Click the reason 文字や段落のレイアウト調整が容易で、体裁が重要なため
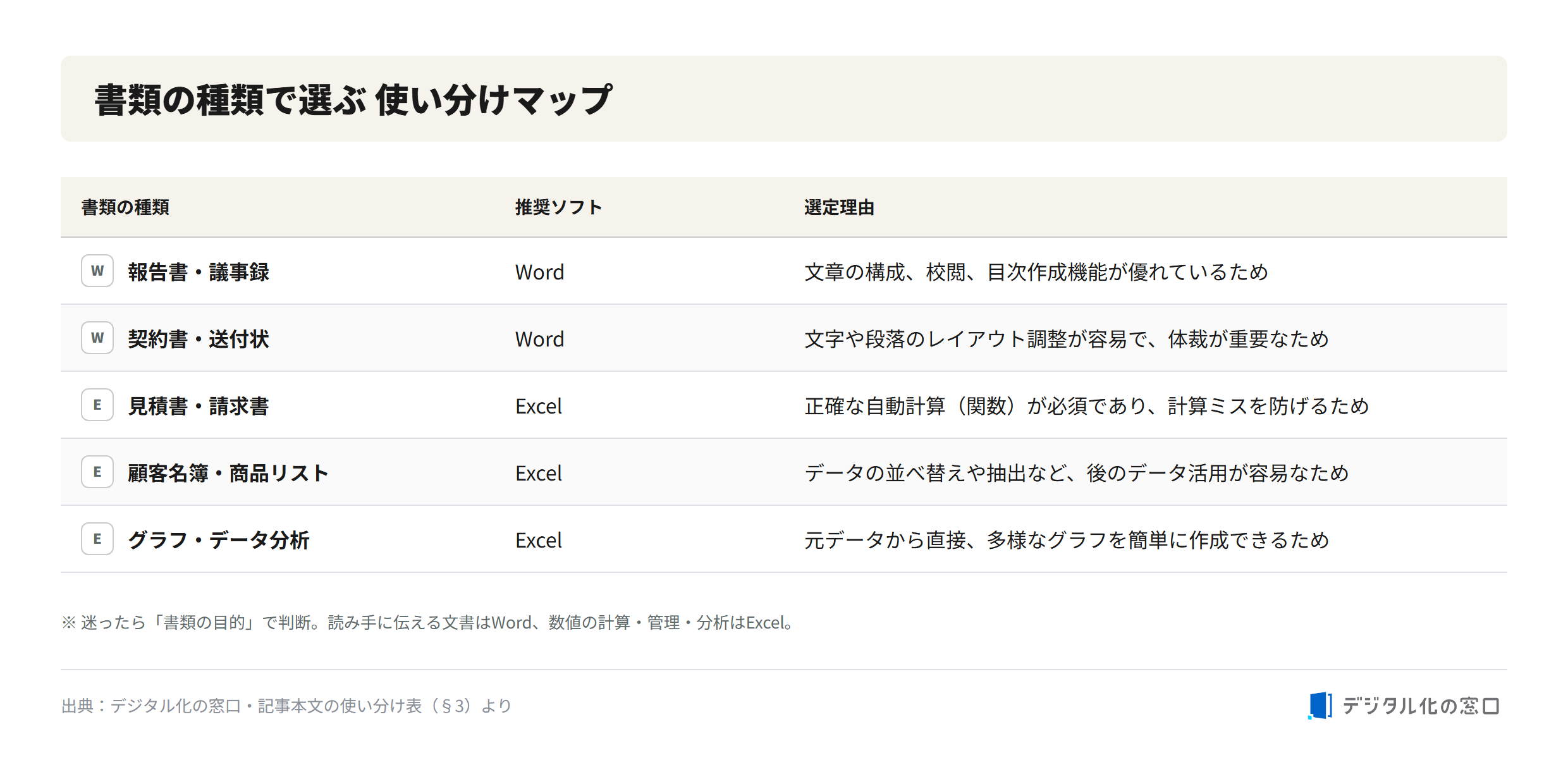 (x=1067, y=339)
